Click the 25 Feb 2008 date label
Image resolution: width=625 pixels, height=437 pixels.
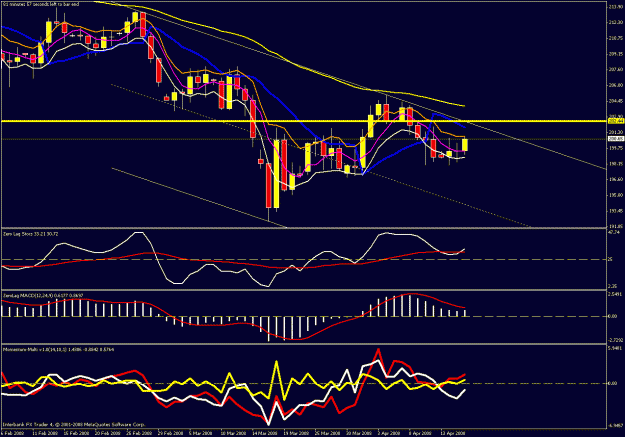click(139, 433)
